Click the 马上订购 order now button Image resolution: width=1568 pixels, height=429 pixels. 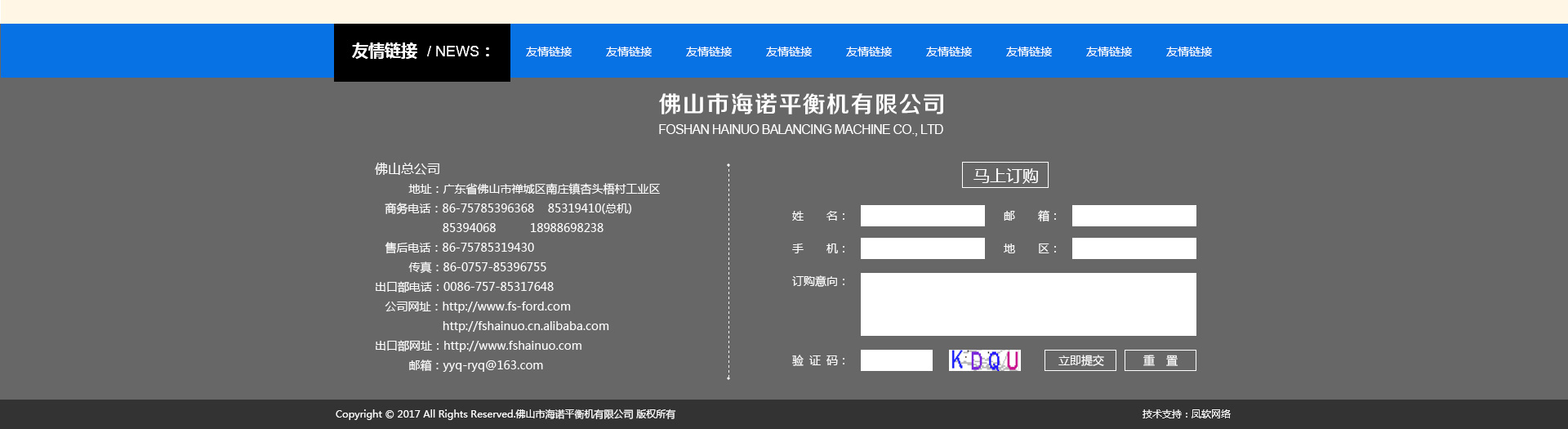(1004, 175)
